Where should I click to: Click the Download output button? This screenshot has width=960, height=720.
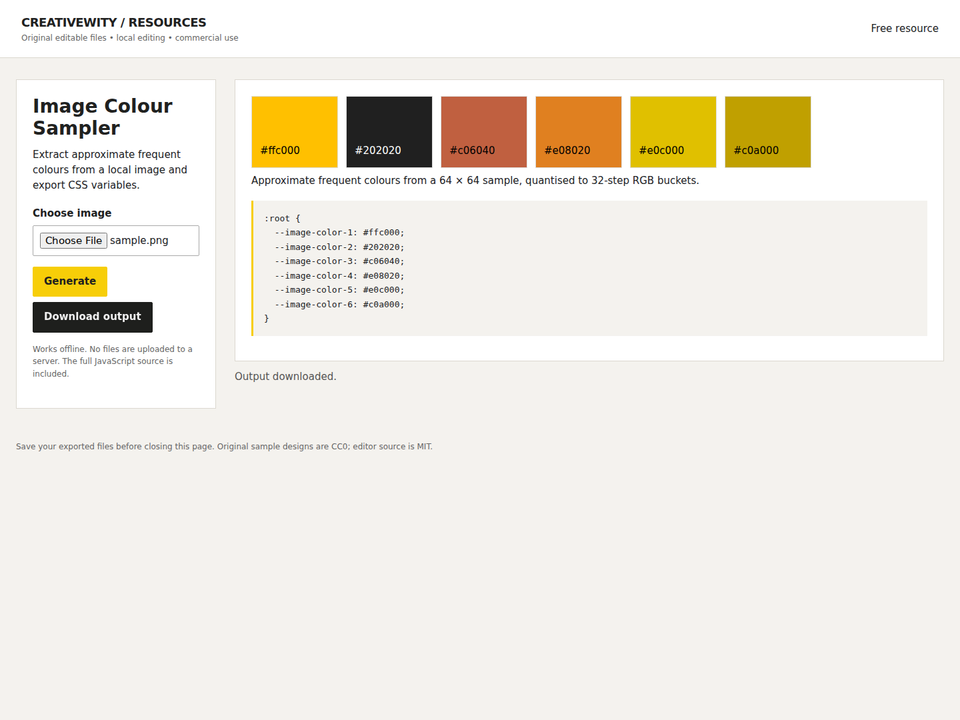point(92,317)
